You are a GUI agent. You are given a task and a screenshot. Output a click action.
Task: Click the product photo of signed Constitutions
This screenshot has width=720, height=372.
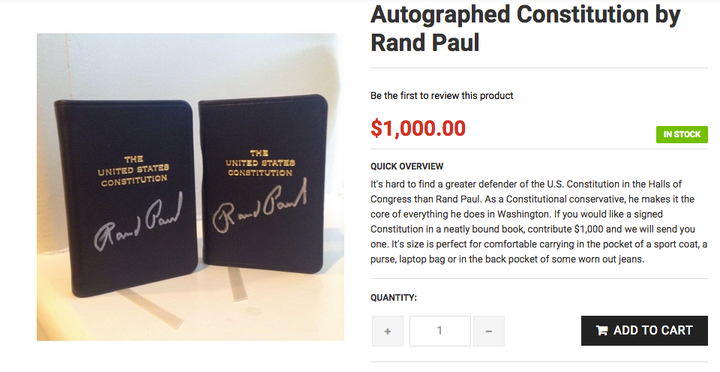[190, 186]
